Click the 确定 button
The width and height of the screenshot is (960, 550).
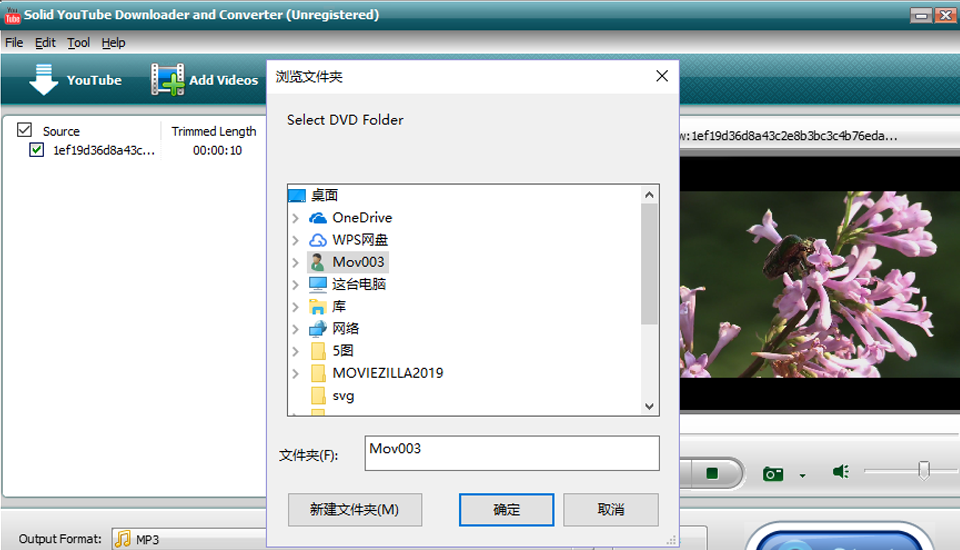pos(506,510)
